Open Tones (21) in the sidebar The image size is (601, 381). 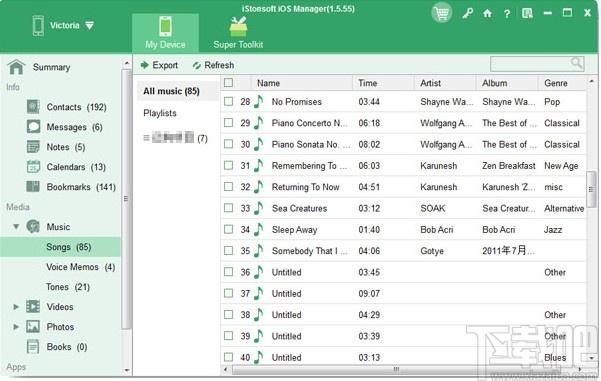[x=68, y=287]
